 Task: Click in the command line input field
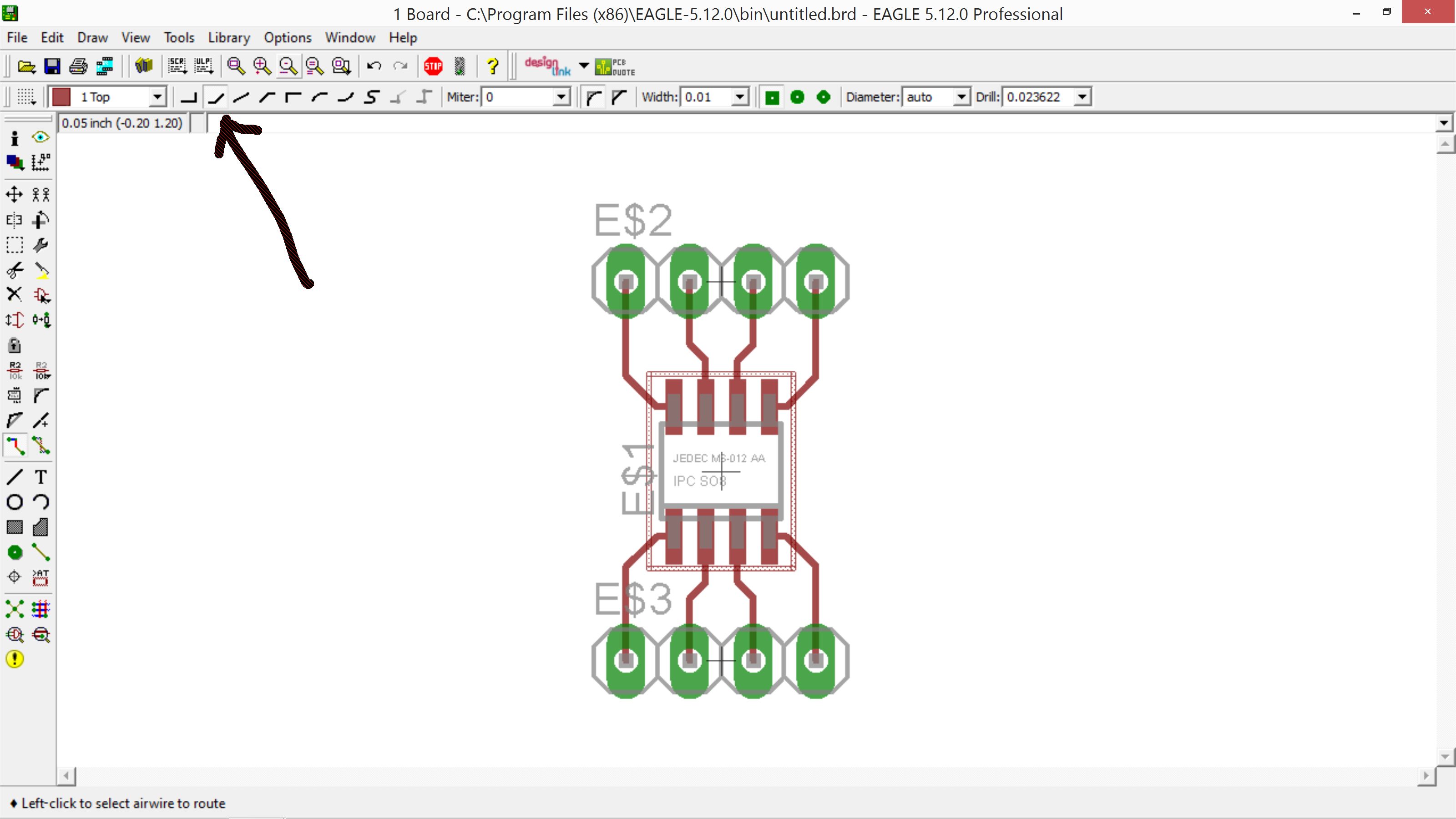821,123
